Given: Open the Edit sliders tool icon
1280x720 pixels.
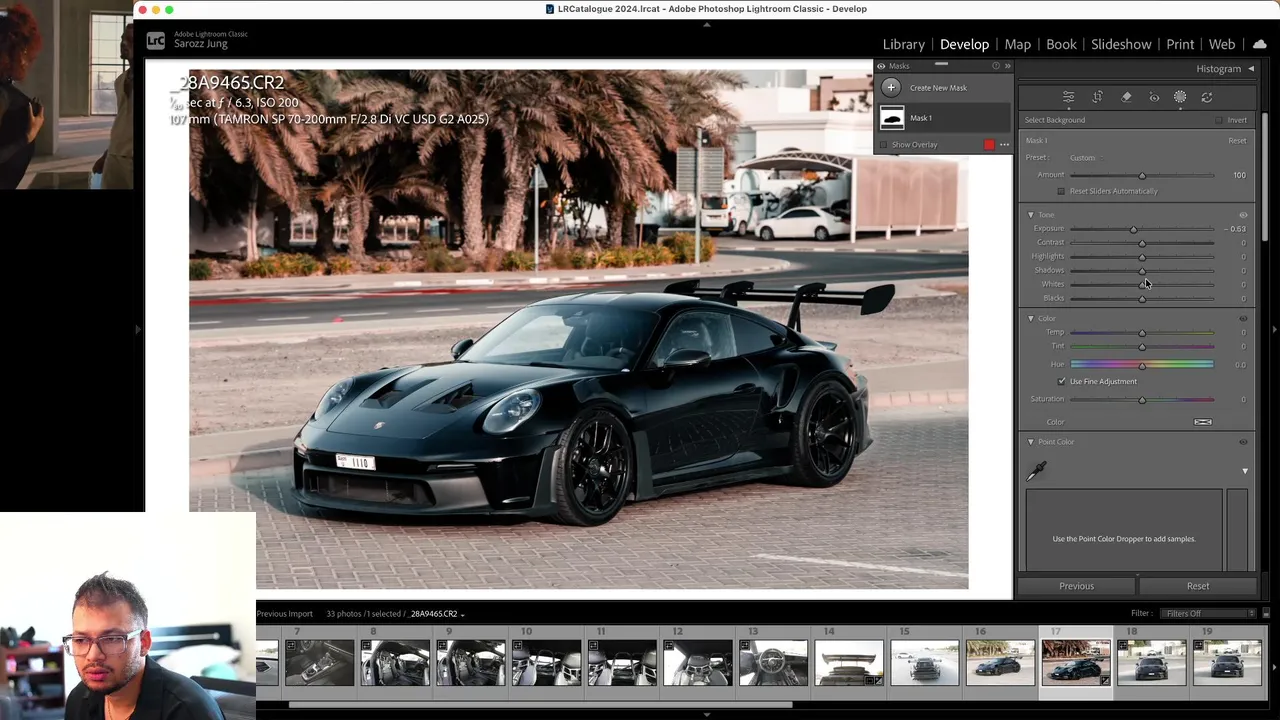Looking at the screenshot, I should pyautogui.click(x=1068, y=97).
